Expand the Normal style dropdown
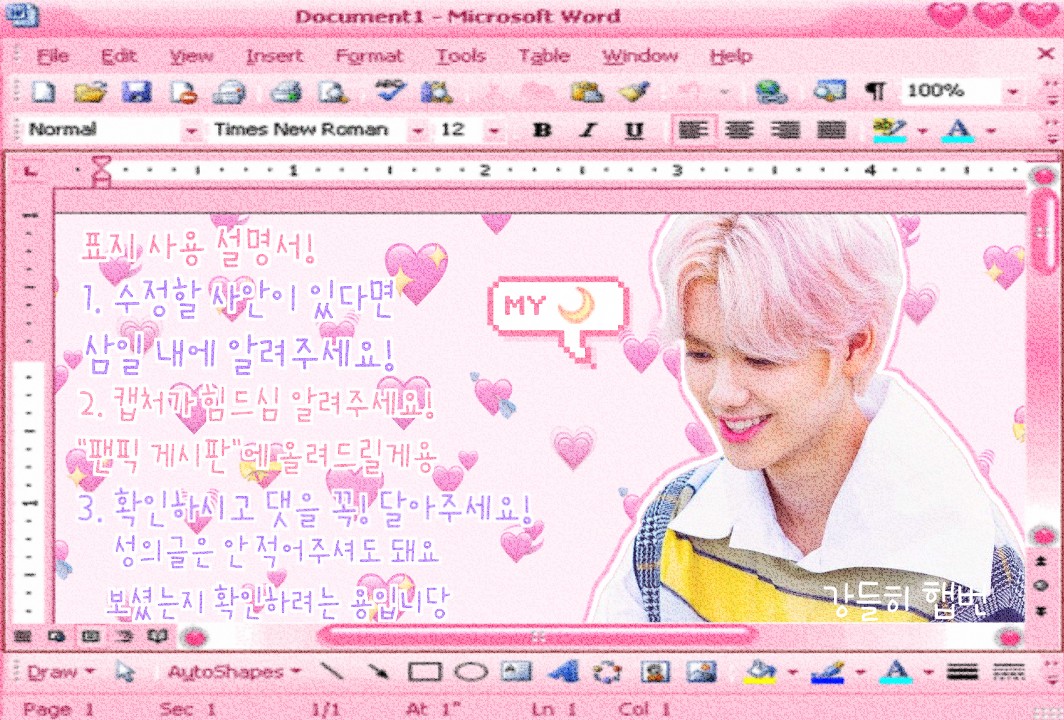Viewport: 1064px width, 720px height. (191, 130)
